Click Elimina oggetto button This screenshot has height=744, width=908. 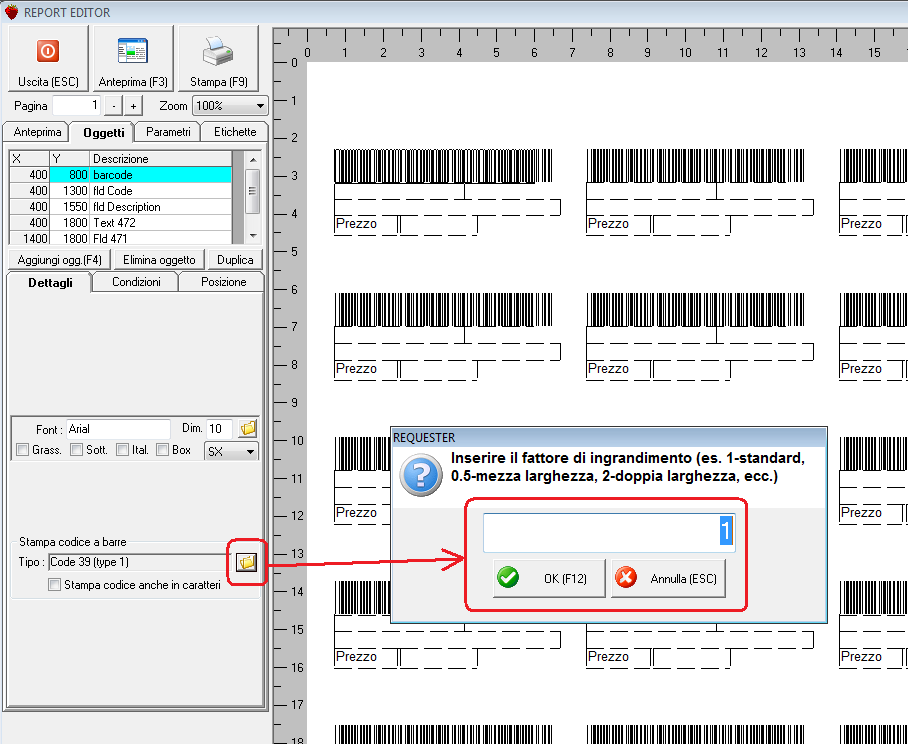pos(159,260)
